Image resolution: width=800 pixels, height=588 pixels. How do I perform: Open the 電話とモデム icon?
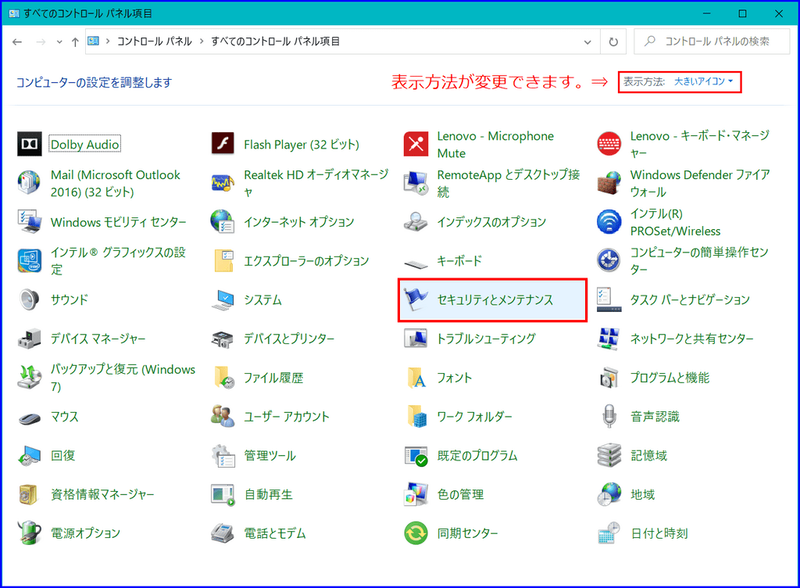point(223,532)
